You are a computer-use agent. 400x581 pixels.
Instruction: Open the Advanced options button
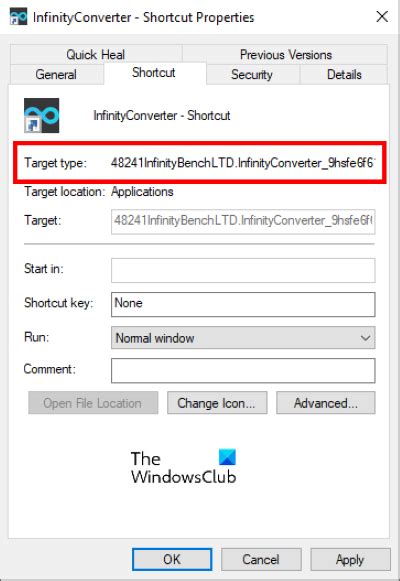click(326, 403)
